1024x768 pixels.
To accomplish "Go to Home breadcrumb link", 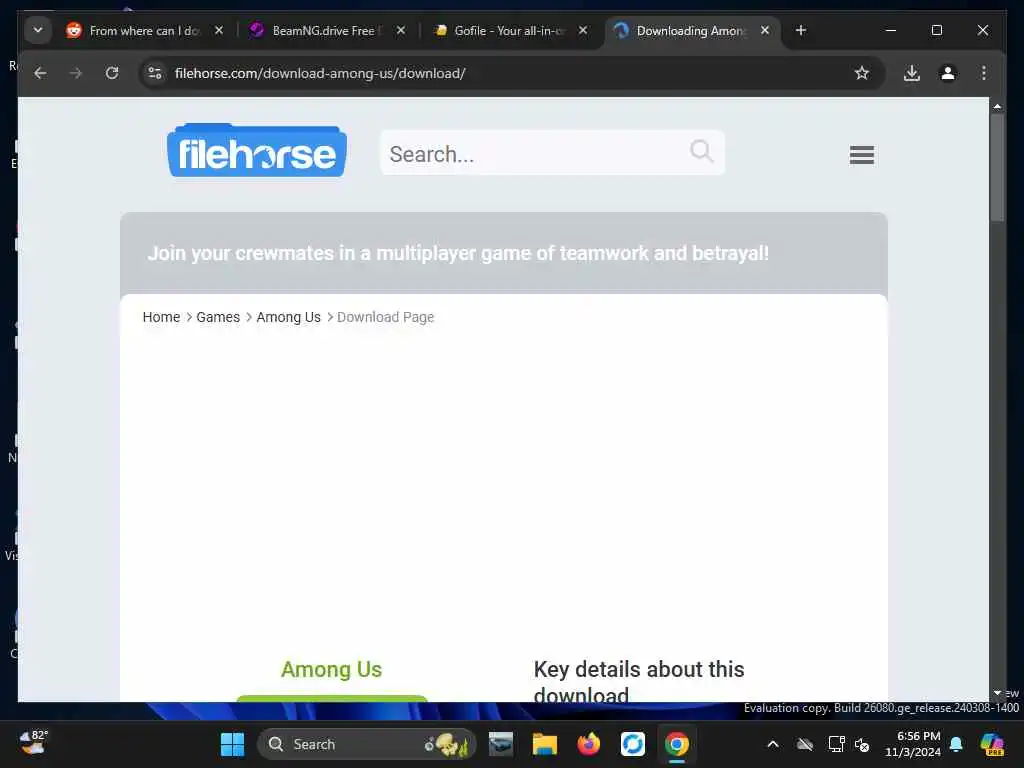I will pyautogui.click(x=161, y=317).
